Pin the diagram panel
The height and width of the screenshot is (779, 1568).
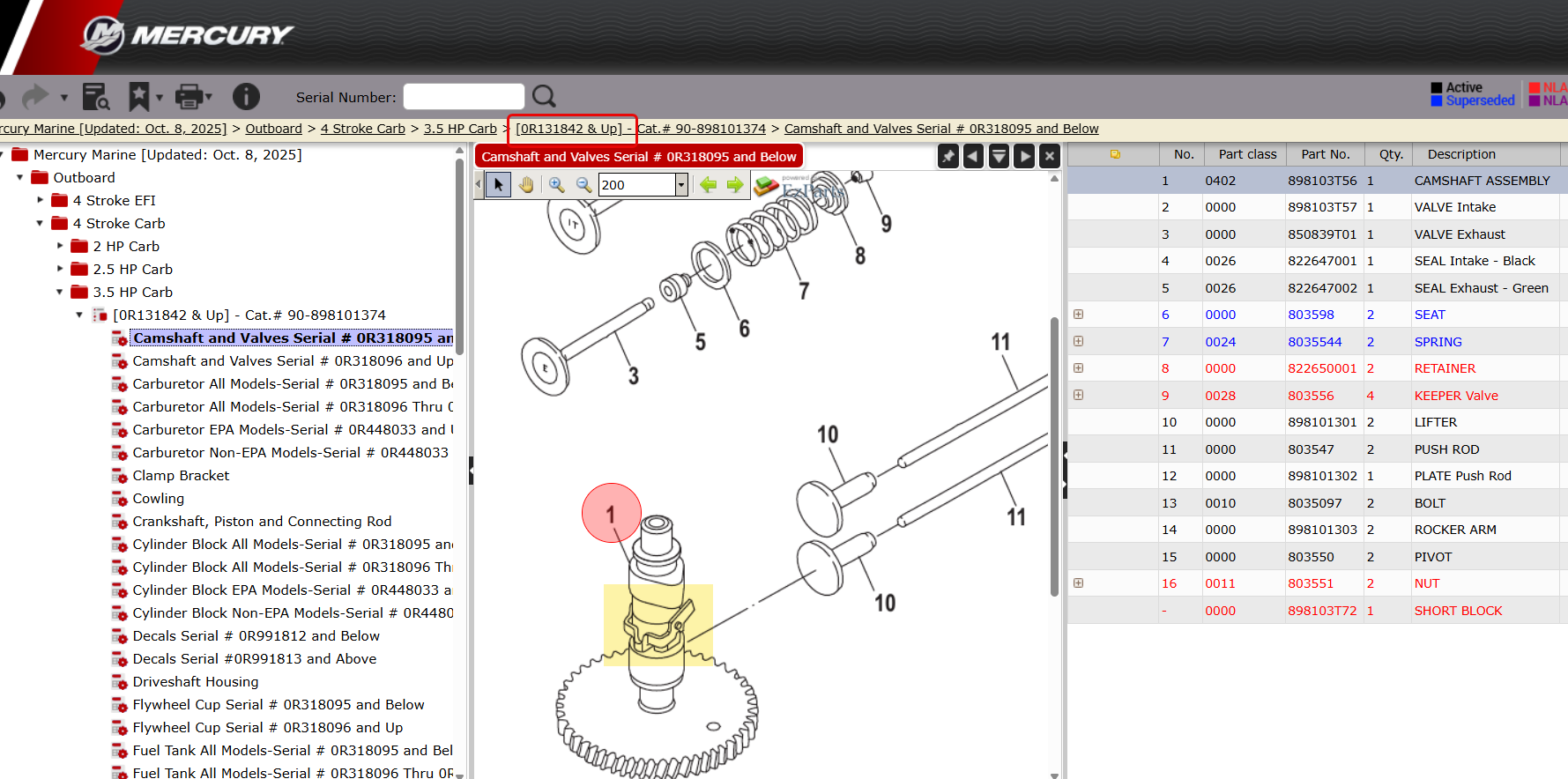tap(948, 156)
